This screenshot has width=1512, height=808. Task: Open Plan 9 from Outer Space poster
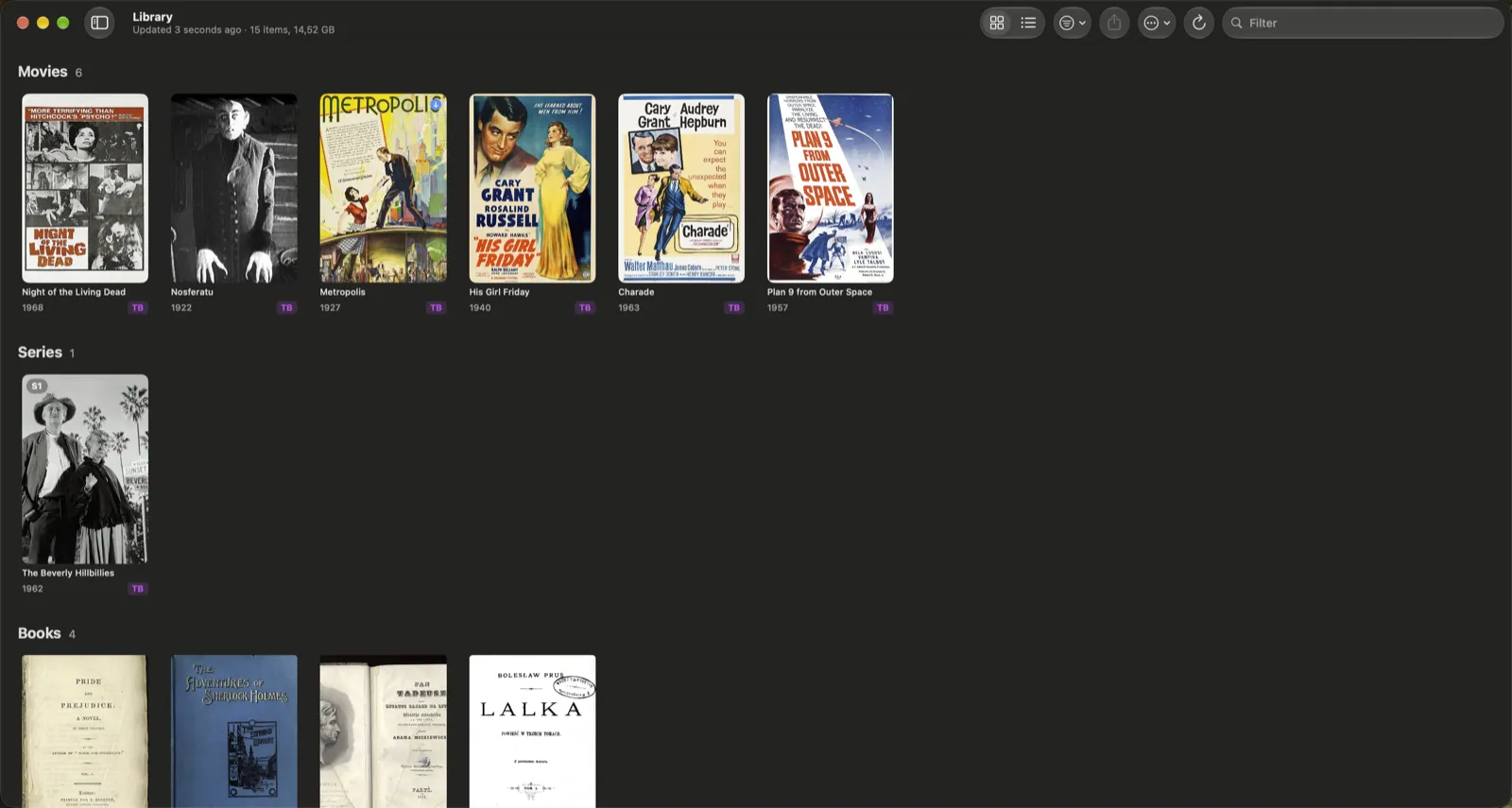click(830, 188)
